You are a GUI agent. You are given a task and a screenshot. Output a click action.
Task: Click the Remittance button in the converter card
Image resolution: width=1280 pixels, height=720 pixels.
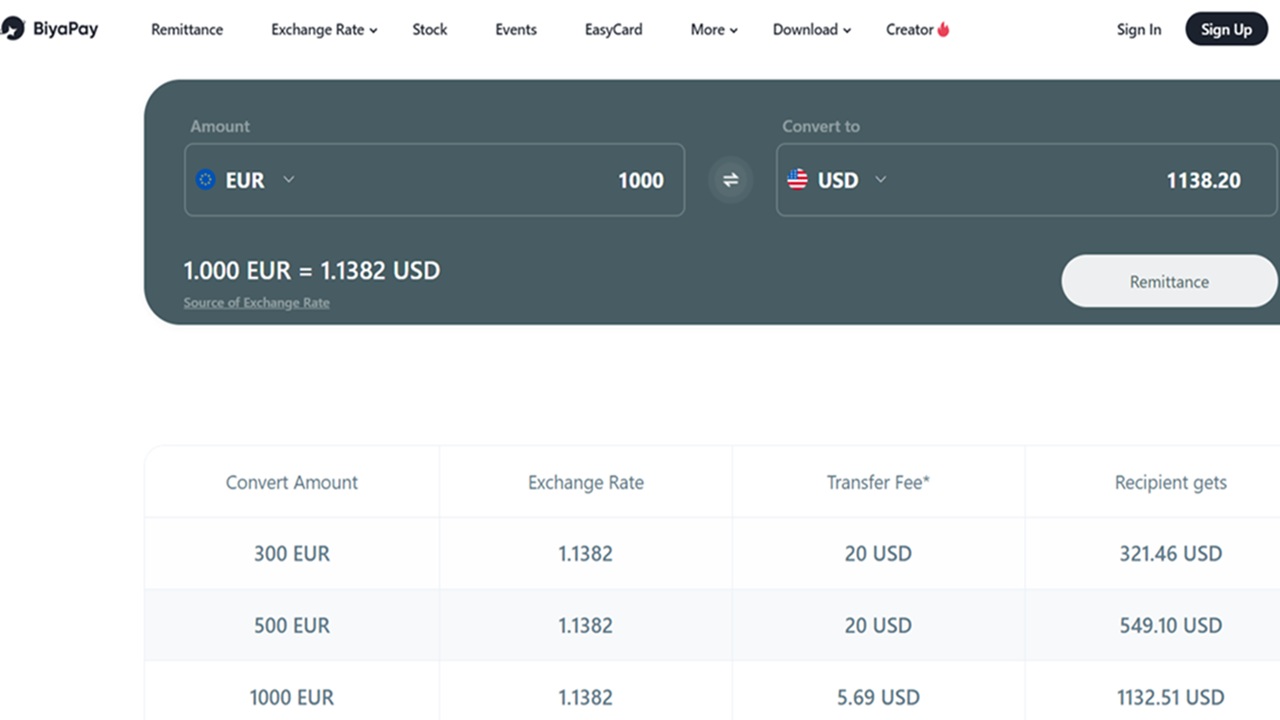point(1169,281)
